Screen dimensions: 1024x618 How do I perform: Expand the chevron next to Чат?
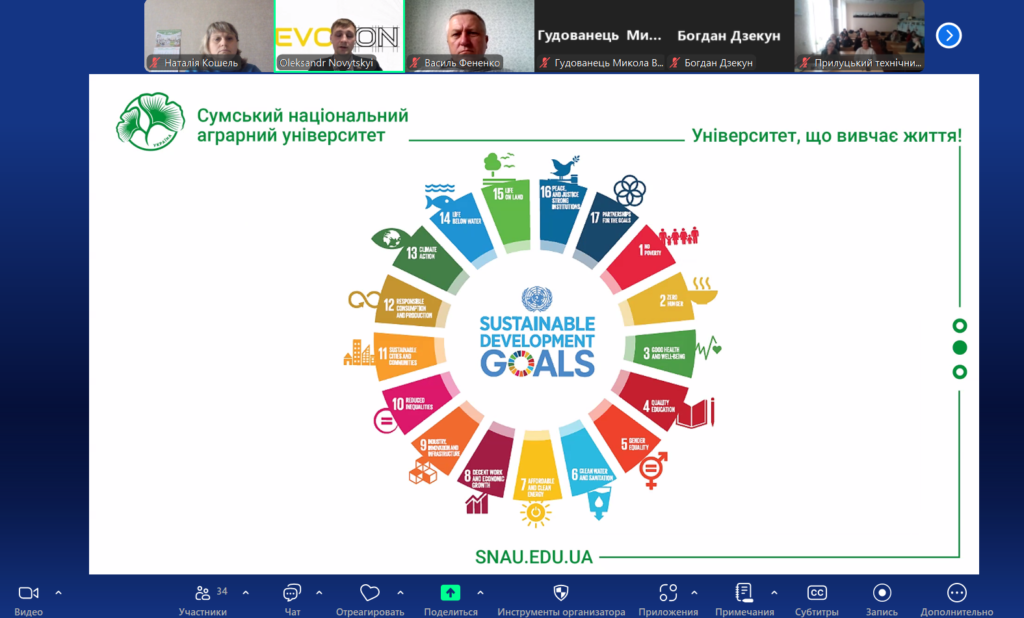319,592
